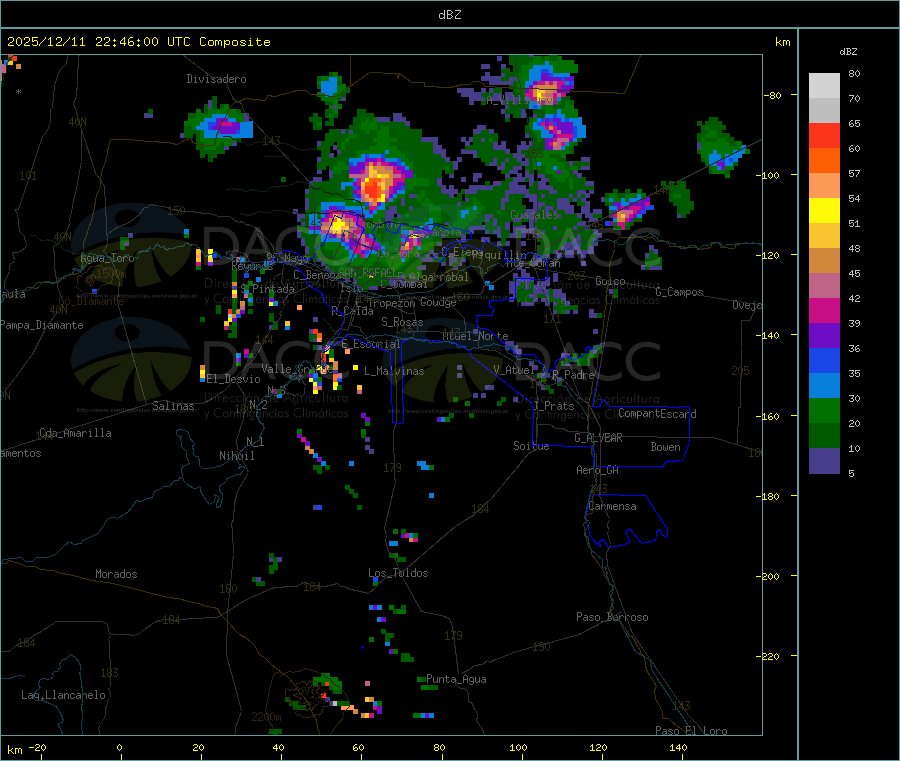Click the E_Escorial label
Image resolution: width=900 pixels, height=761 pixels.
click(x=371, y=344)
